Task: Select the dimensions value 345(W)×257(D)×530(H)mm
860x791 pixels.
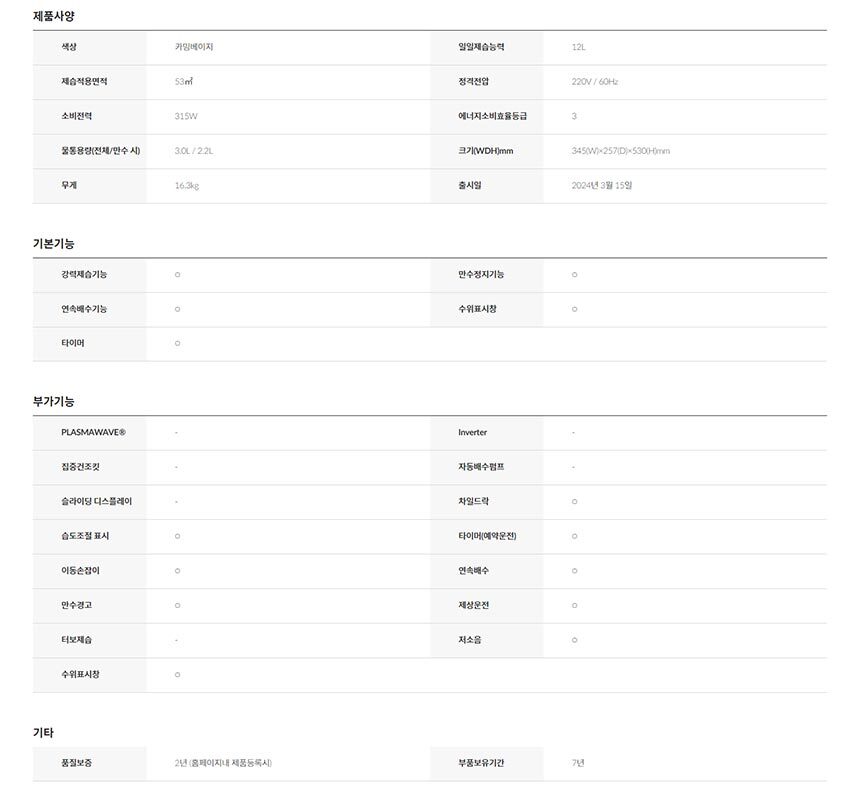Action: coord(620,151)
